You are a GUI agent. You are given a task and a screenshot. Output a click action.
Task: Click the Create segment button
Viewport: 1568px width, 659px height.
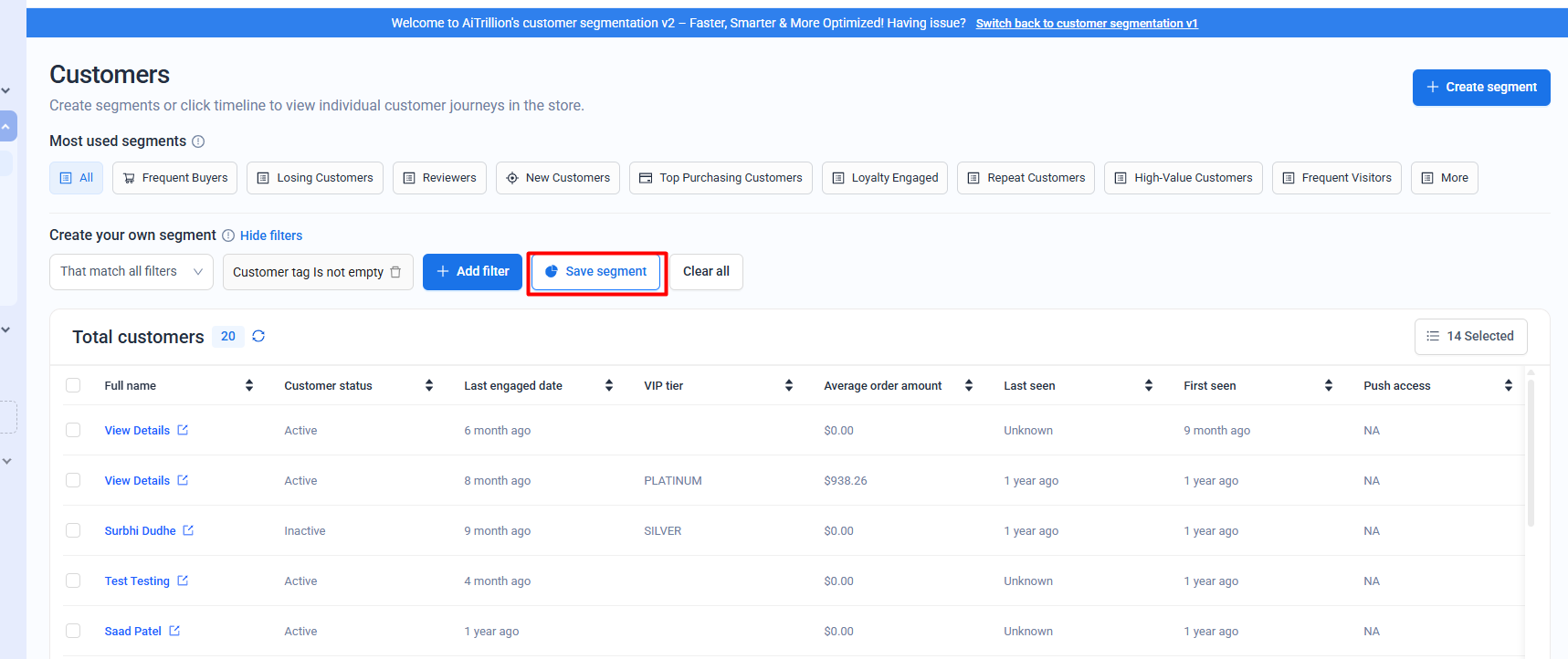pos(1480,88)
